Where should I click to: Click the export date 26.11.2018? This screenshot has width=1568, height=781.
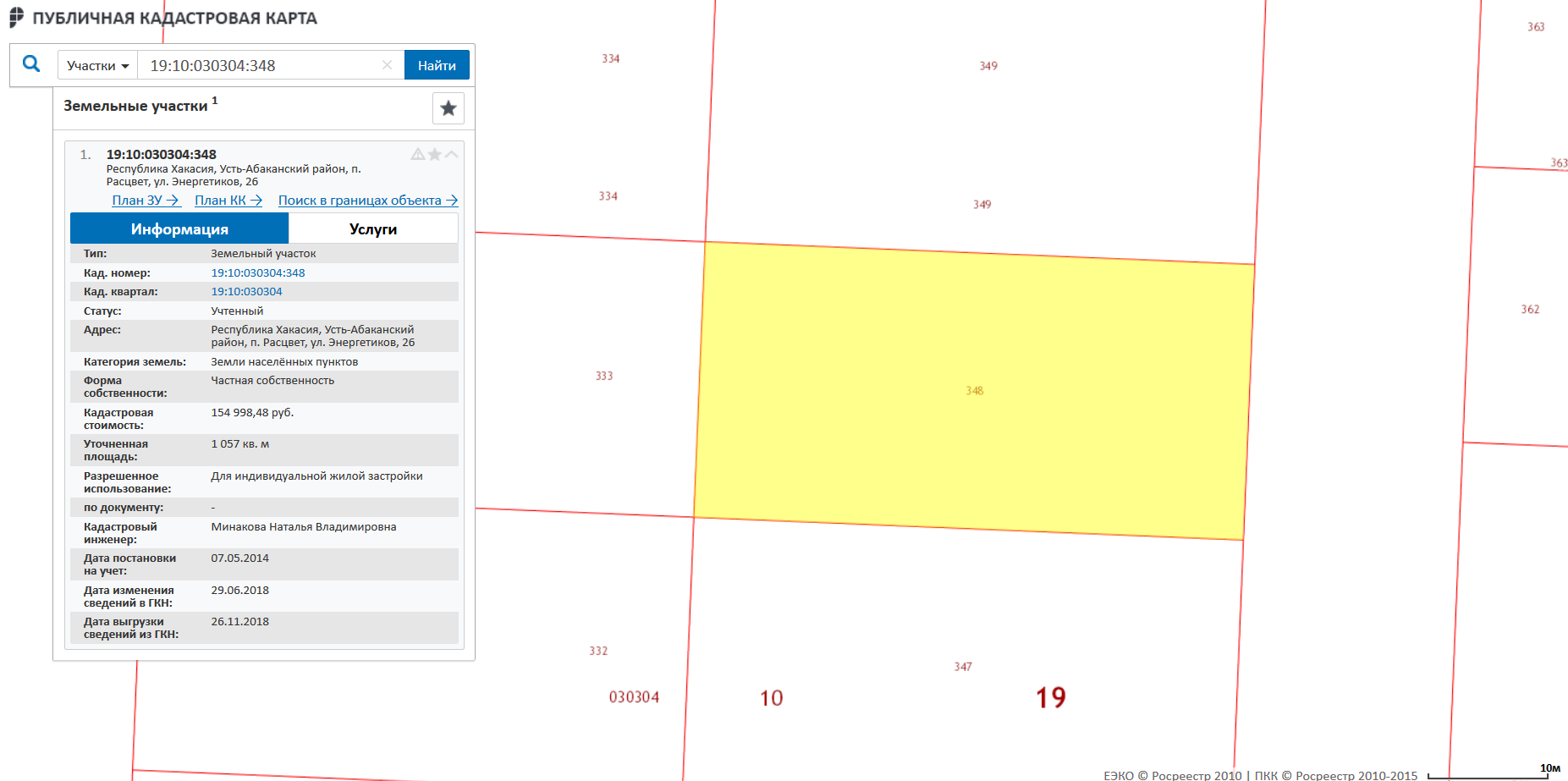(x=240, y=621)
